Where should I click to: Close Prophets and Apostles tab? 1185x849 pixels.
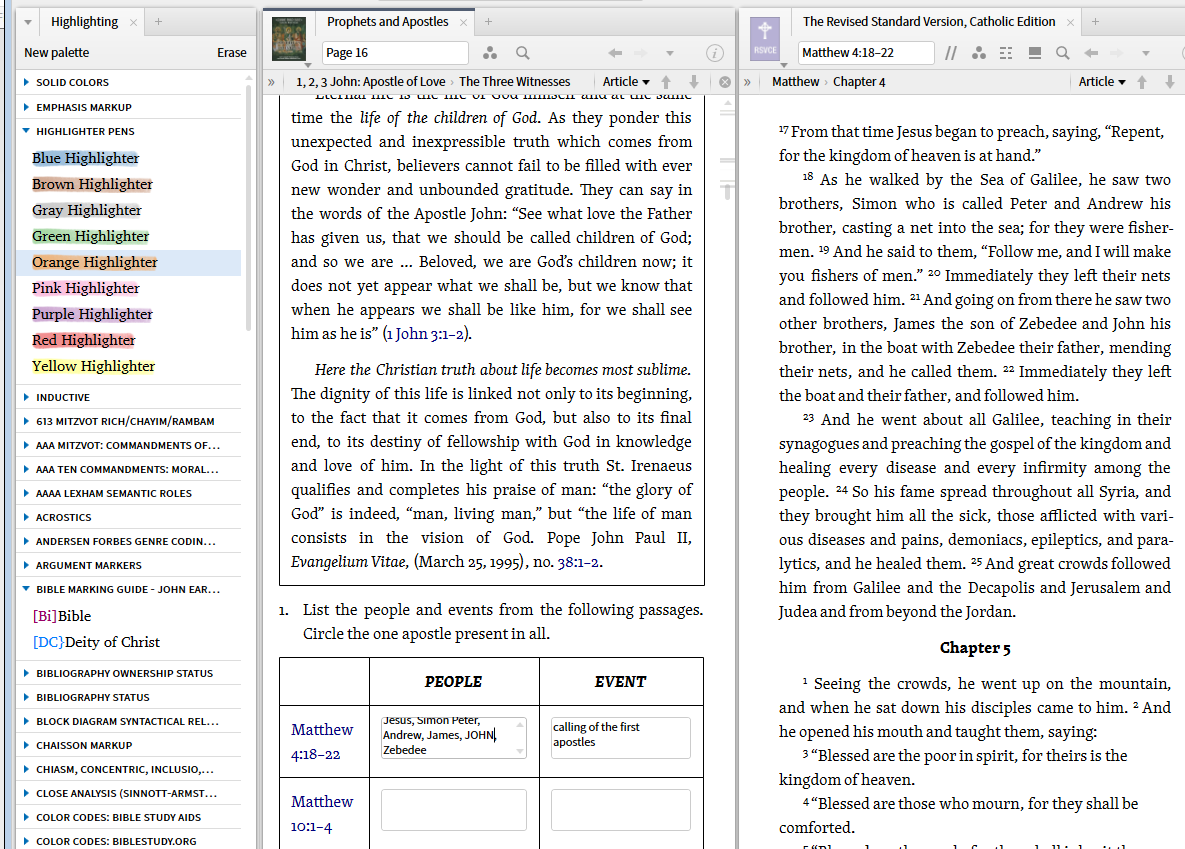click(463, 23)
